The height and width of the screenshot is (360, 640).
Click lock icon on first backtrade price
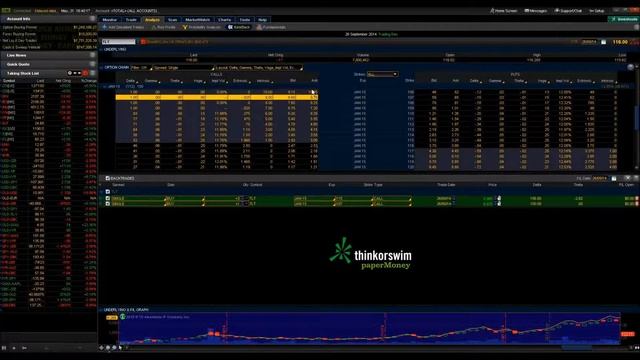[499, 198]
